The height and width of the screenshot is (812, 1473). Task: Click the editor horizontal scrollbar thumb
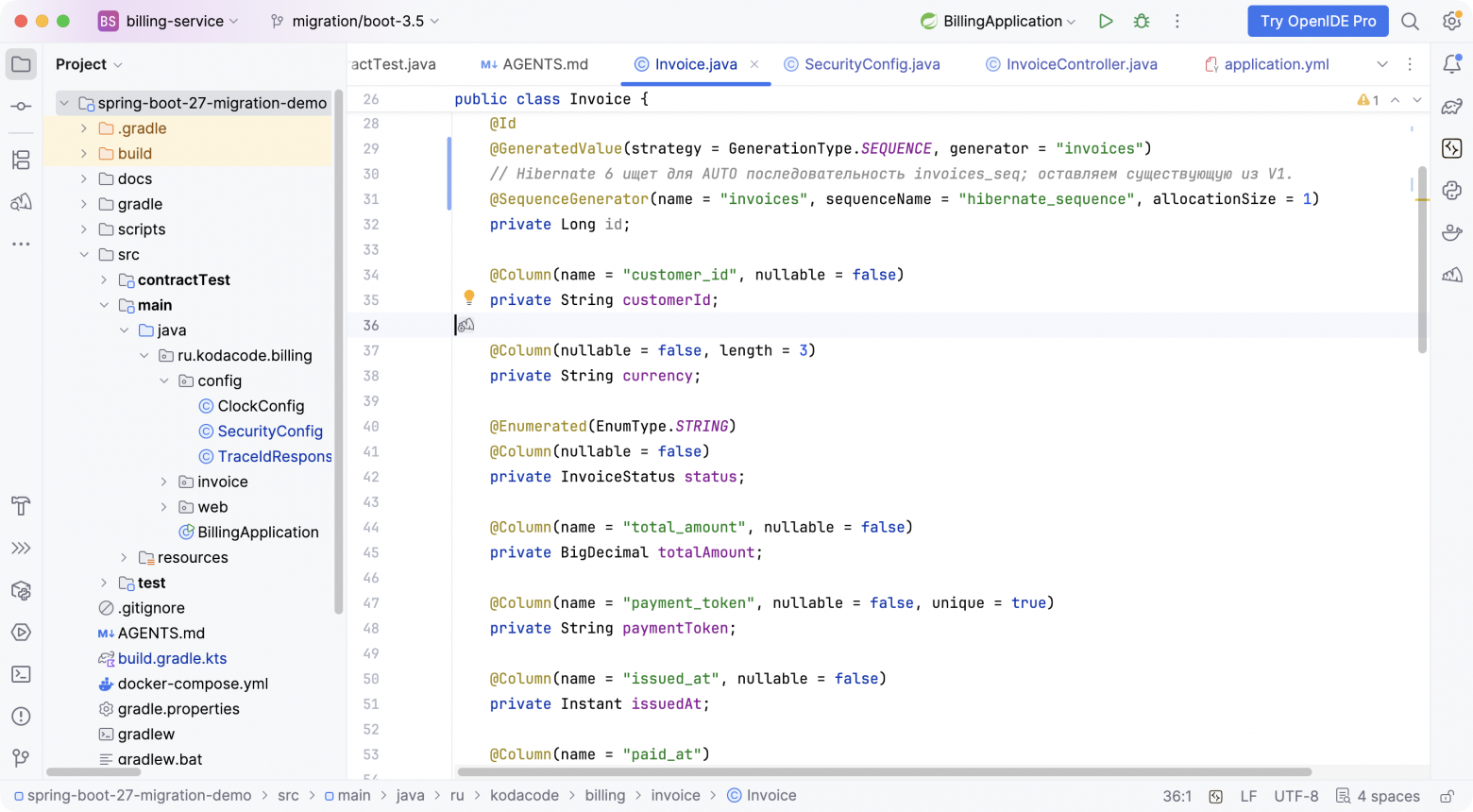pyautogui.click(x=884, y=772)
